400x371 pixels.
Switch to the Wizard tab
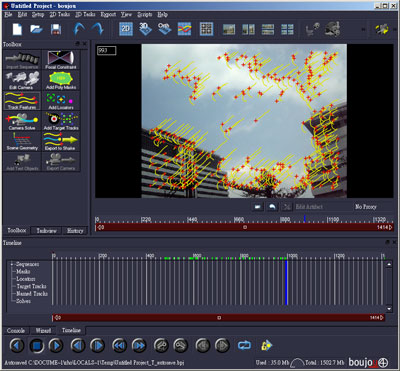43,331
